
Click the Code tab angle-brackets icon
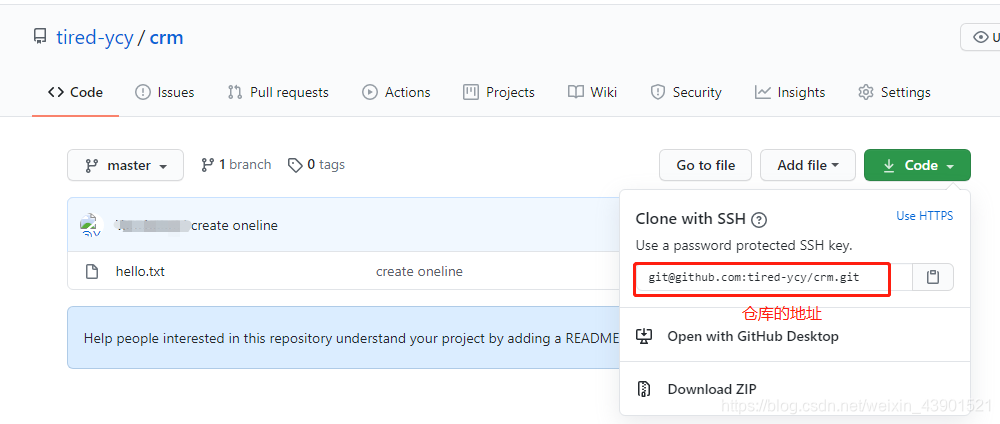pyautogui.click(x=55, y=92)
